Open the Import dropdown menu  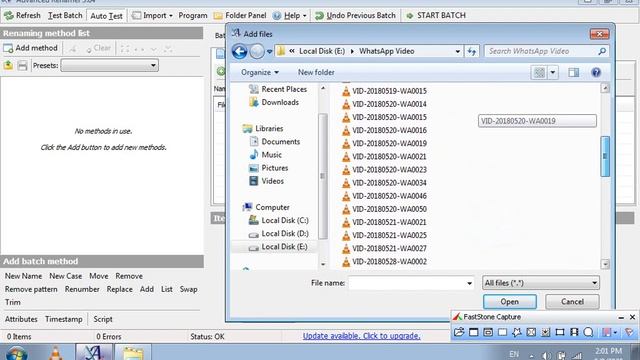(x=152, y=16)
